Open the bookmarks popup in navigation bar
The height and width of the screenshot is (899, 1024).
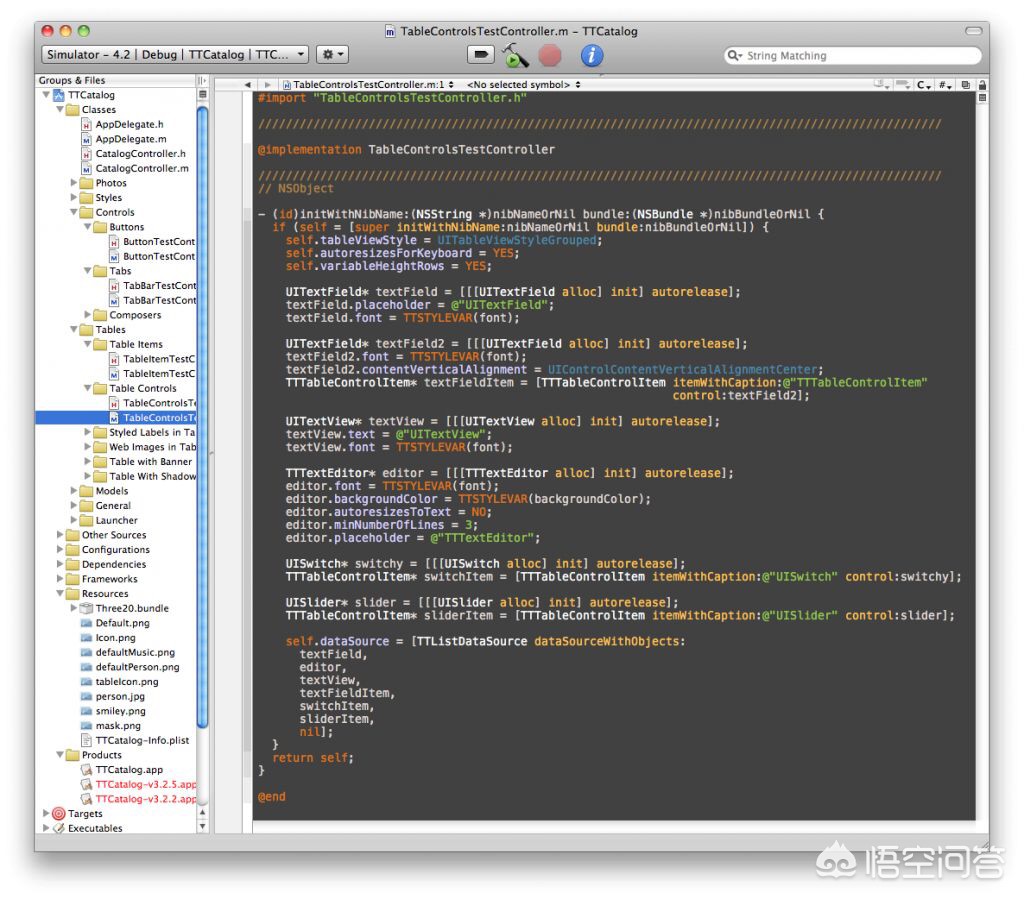882,85
